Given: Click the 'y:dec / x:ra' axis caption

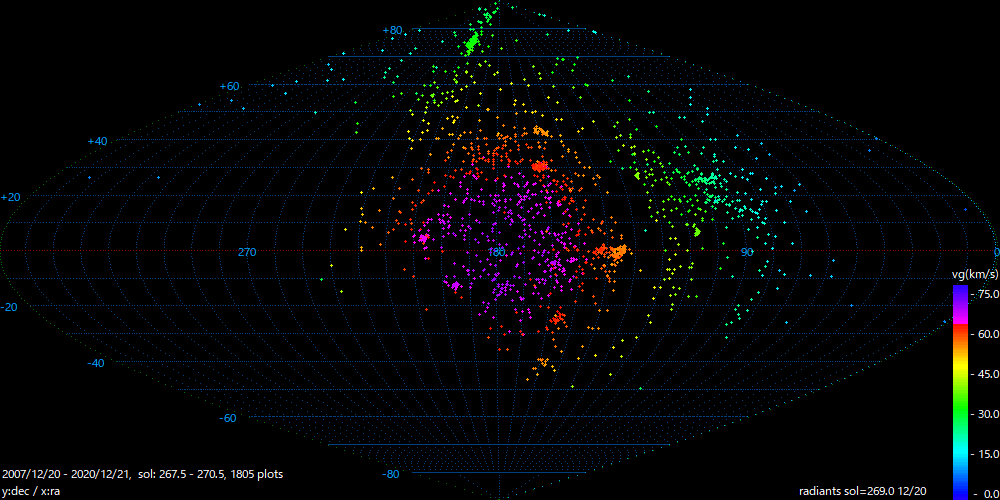Looking at the screenshot, I should 32,491.
